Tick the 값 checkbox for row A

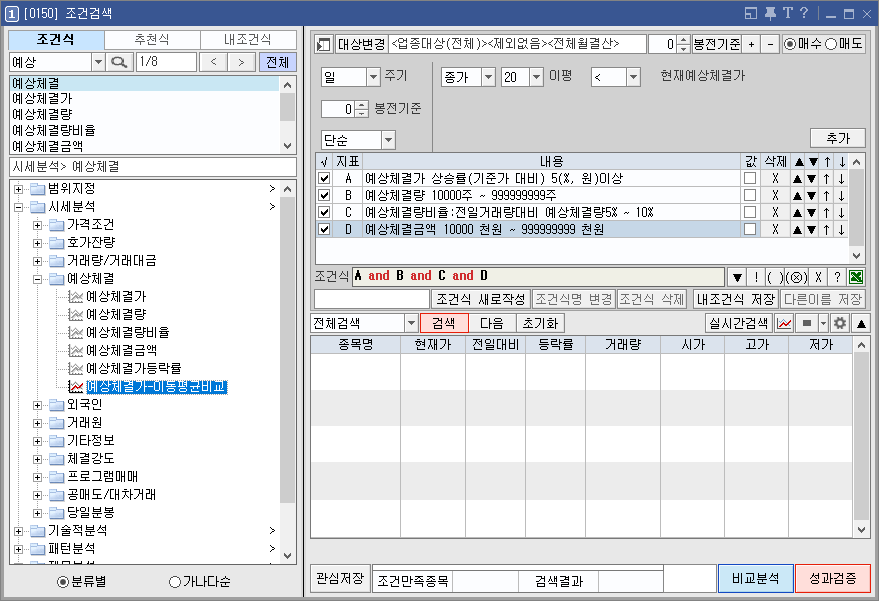coord(750,179)
